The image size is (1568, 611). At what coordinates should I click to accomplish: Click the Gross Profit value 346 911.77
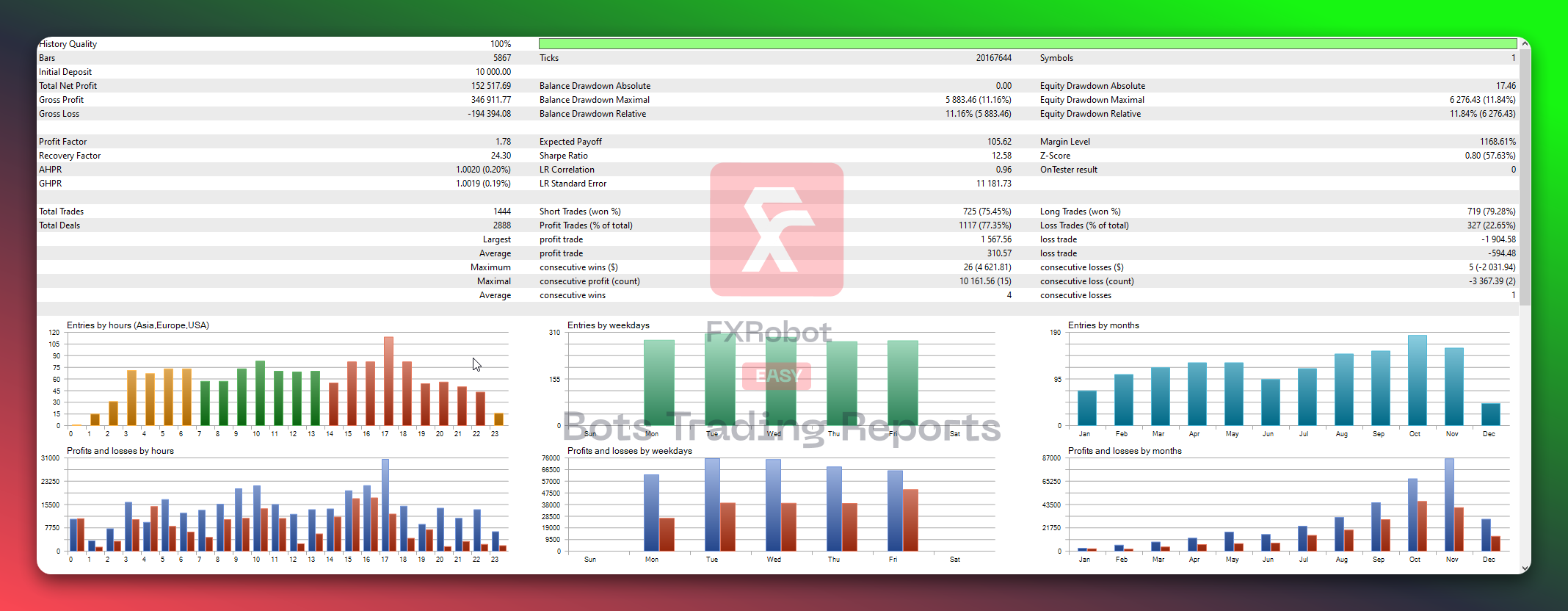[x=491, y=100]
